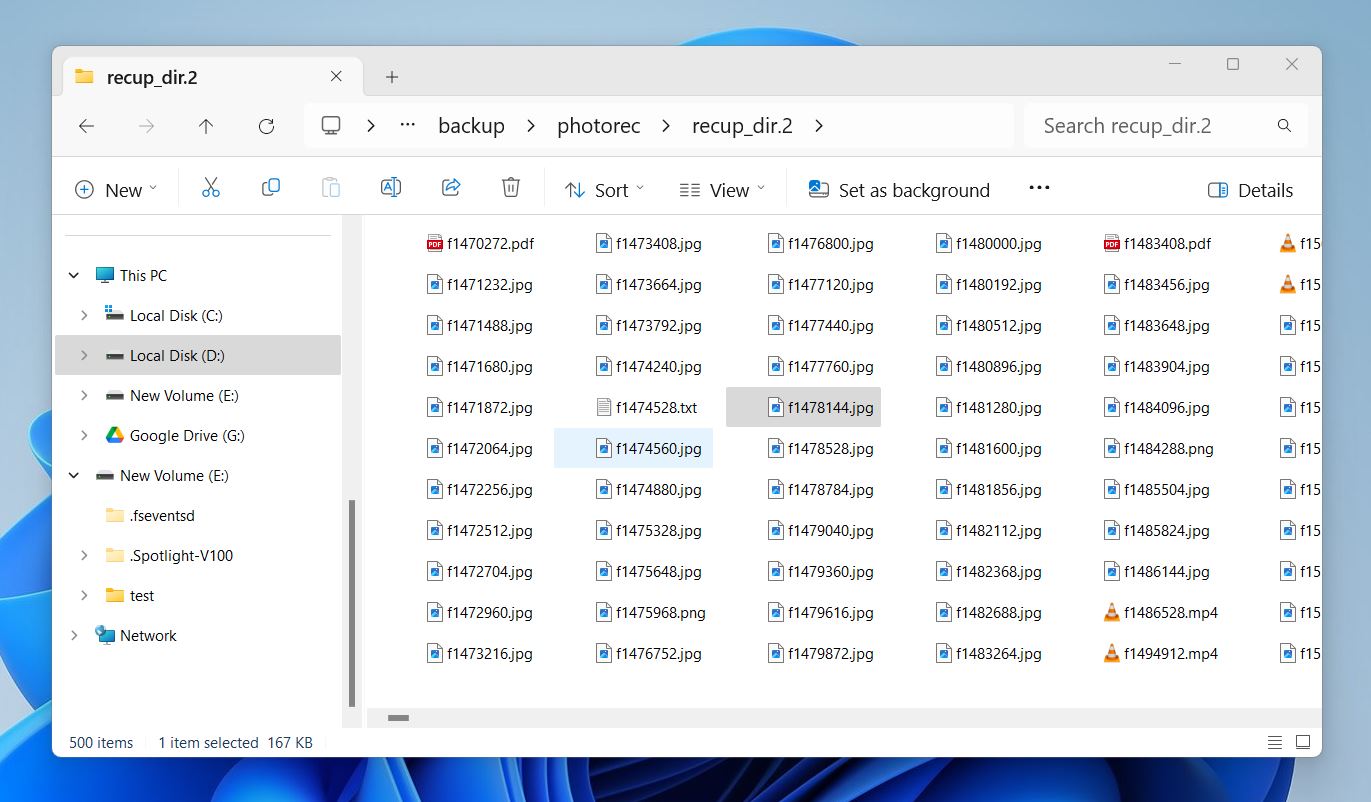Refresh the current folder view

266,126
